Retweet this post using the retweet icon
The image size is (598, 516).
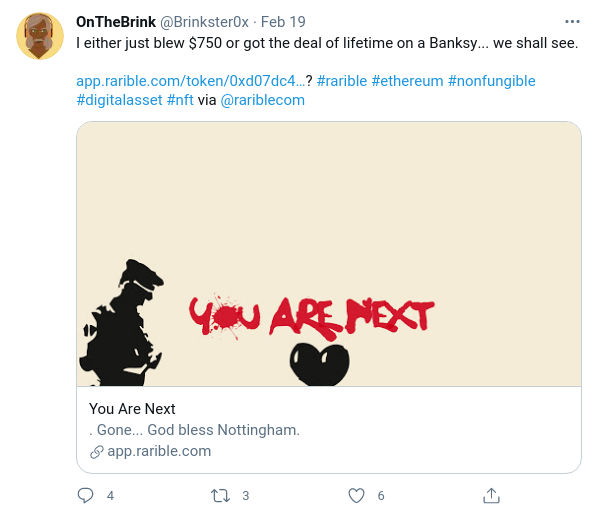coord(220,495)
